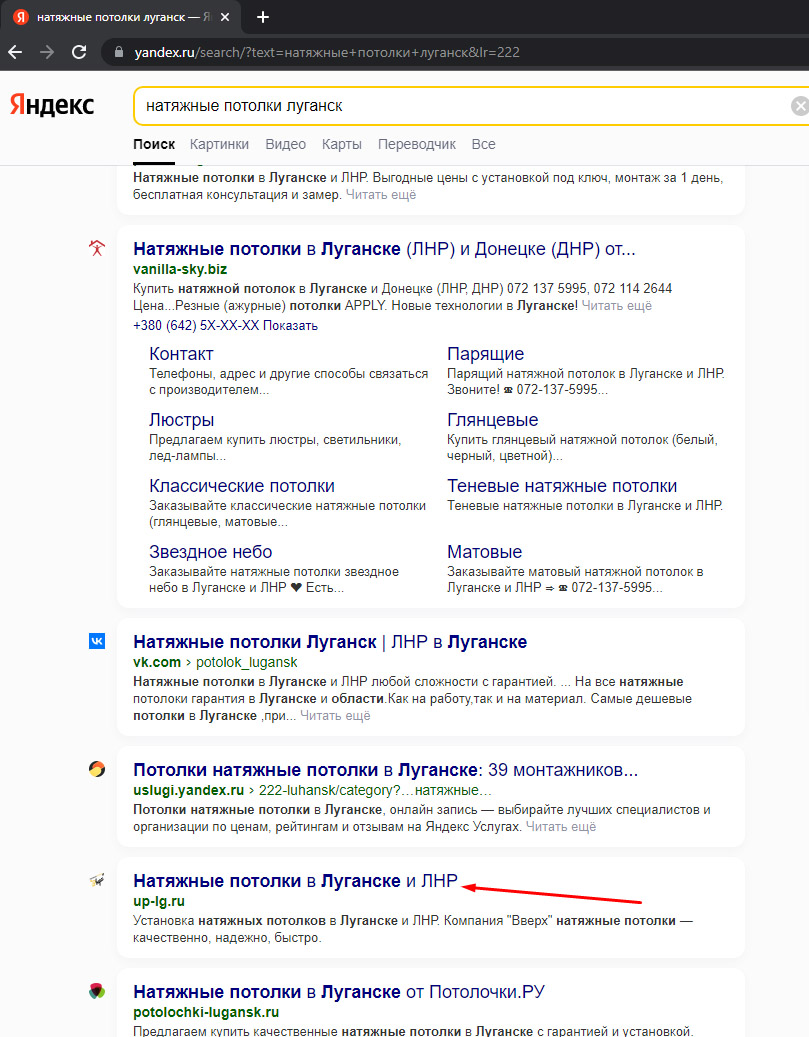Viewport: 809px width, 1037px height.
Task: Switch to the Видео tab
Action: tap(286, 144)
